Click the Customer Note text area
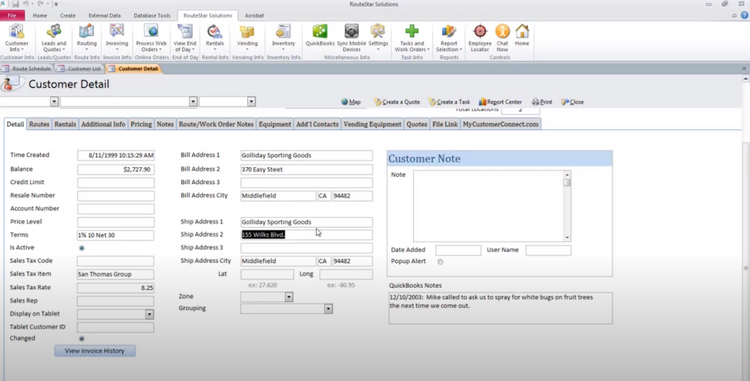750x381 pixels. pyautogui.click(x=488, y=206)
